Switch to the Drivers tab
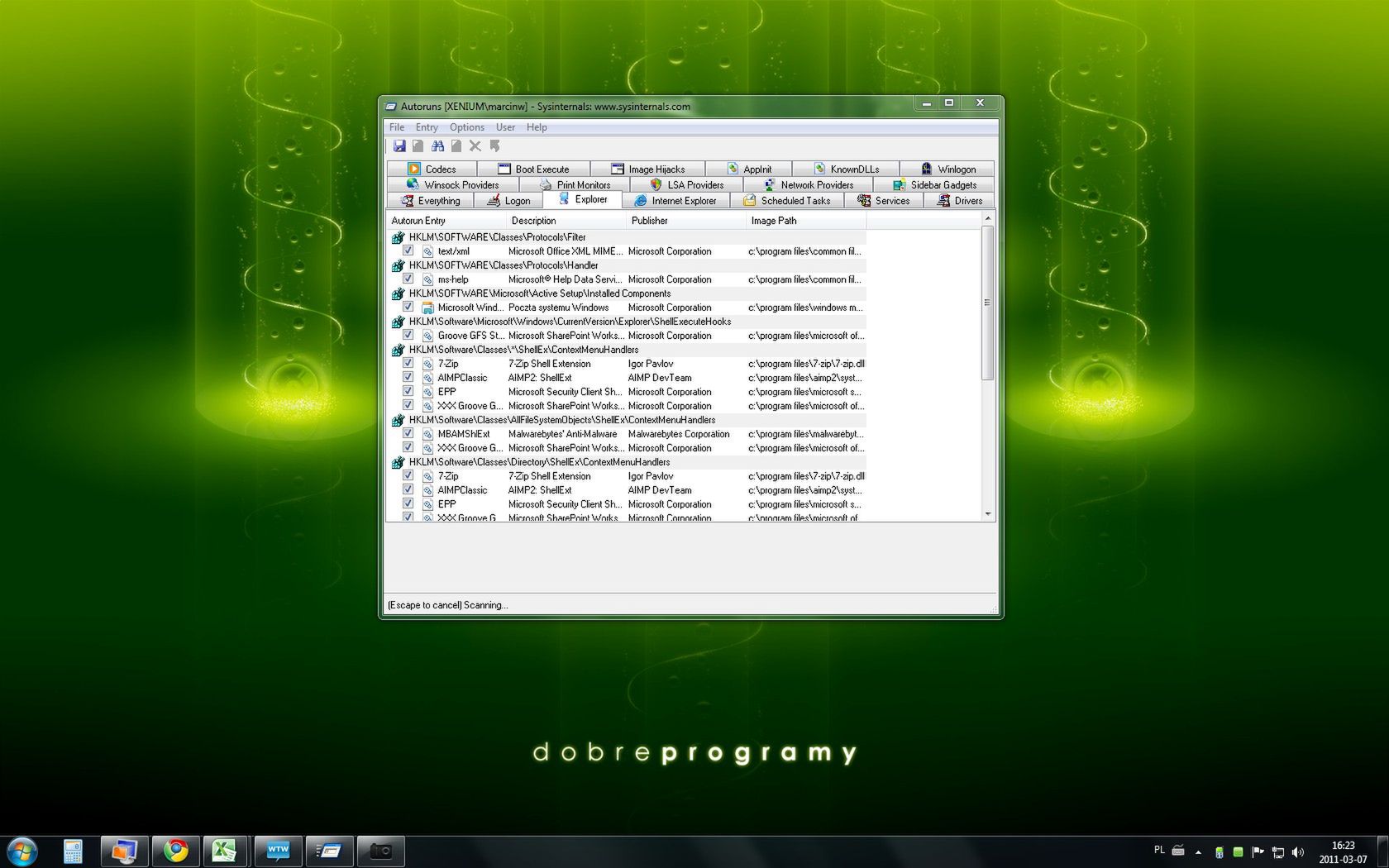1389x868 pixels. (x=960, y=200)
